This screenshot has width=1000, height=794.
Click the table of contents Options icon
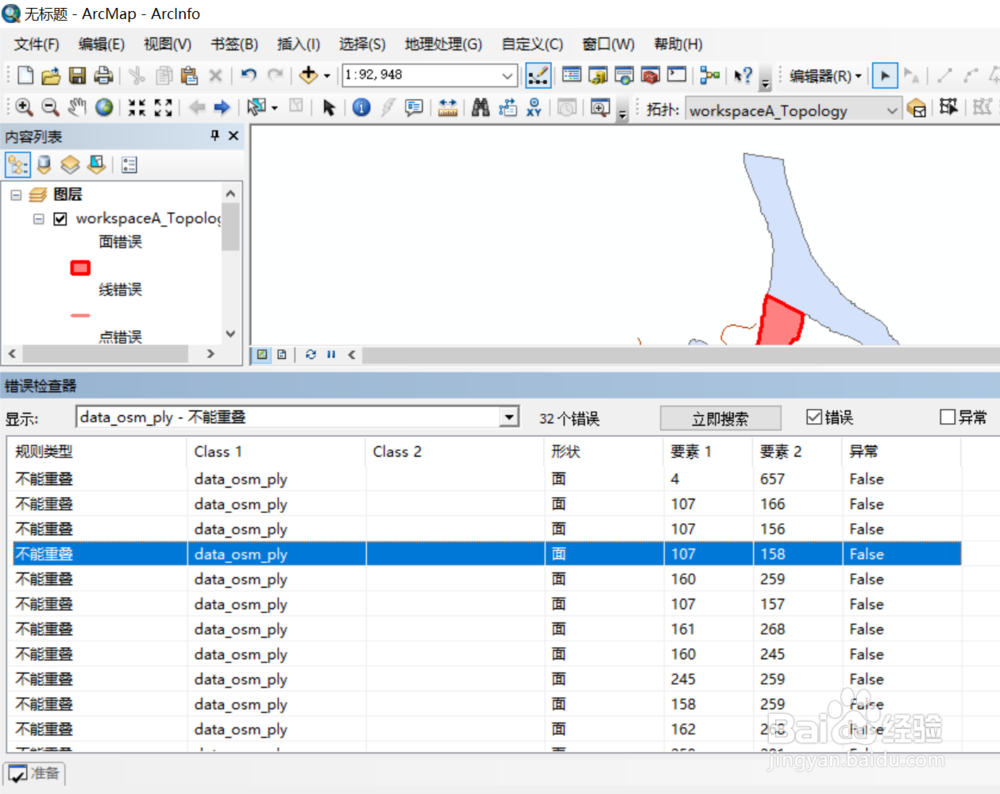pyautogui.click(x=129, y=165)
